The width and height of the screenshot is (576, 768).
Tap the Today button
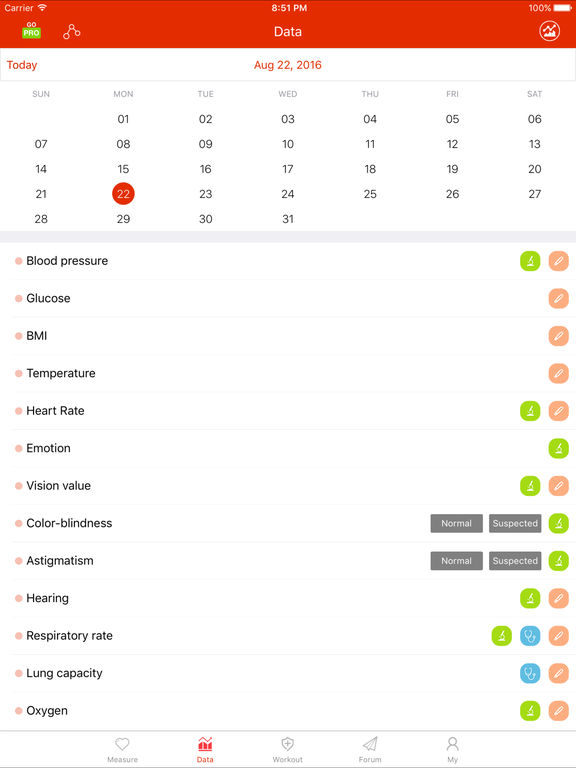tap(22, 65)
